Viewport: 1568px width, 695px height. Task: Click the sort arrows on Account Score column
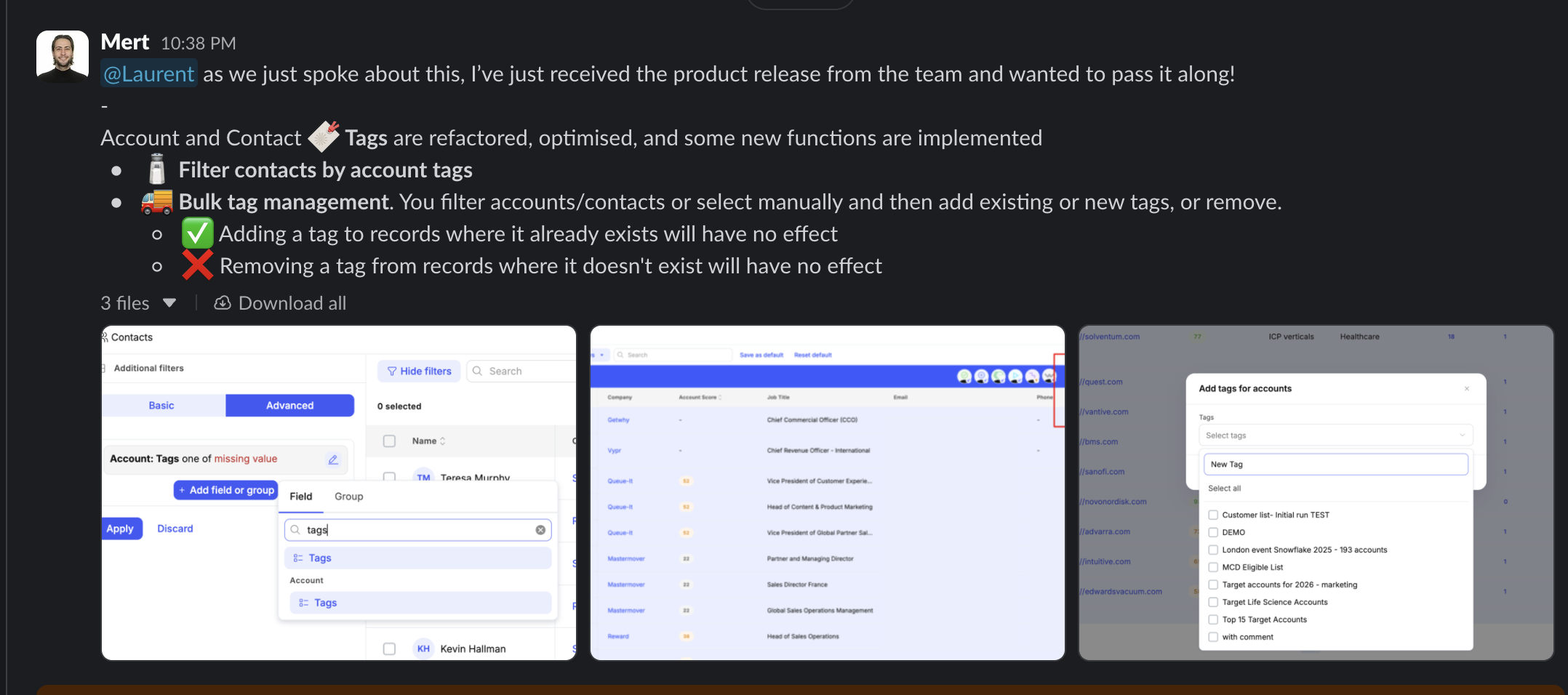pos(720,397)
